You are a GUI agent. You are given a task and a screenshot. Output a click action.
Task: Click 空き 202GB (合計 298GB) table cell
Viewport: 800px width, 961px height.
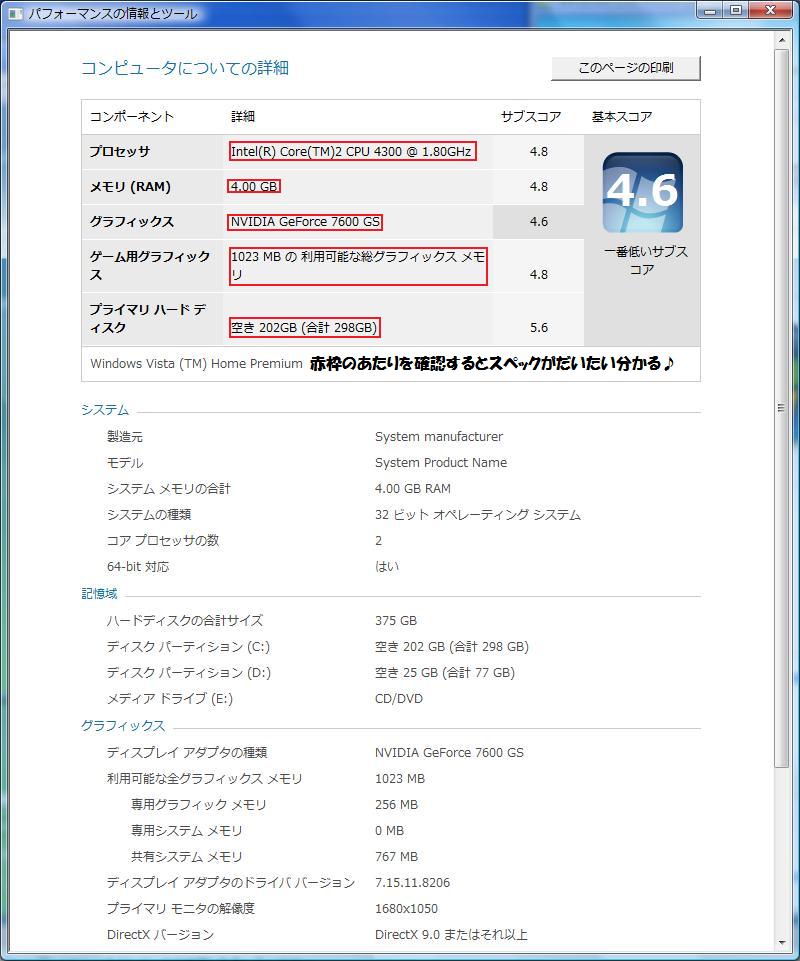(304, 328)
